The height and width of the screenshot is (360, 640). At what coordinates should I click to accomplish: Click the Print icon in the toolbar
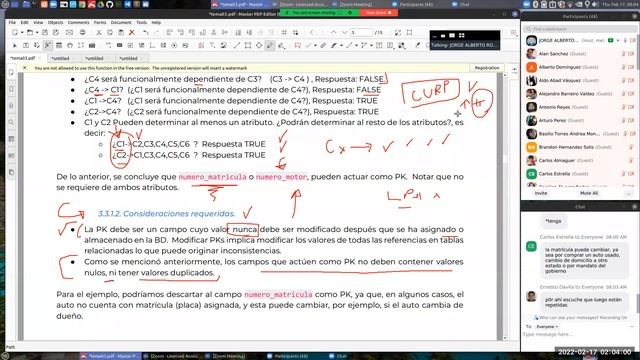point(83,33)
